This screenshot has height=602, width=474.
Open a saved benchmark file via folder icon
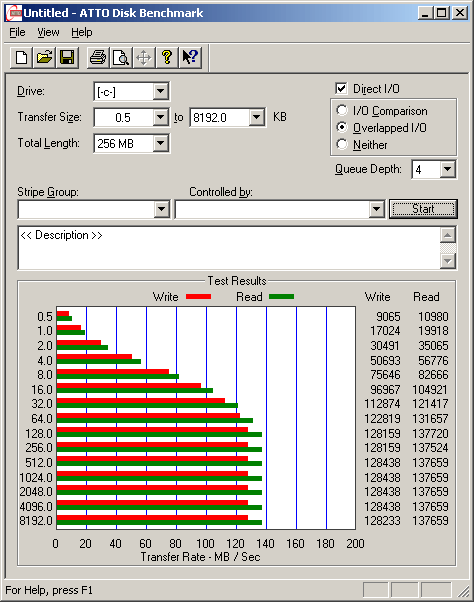pyautogui.click(x=45, y=58)
